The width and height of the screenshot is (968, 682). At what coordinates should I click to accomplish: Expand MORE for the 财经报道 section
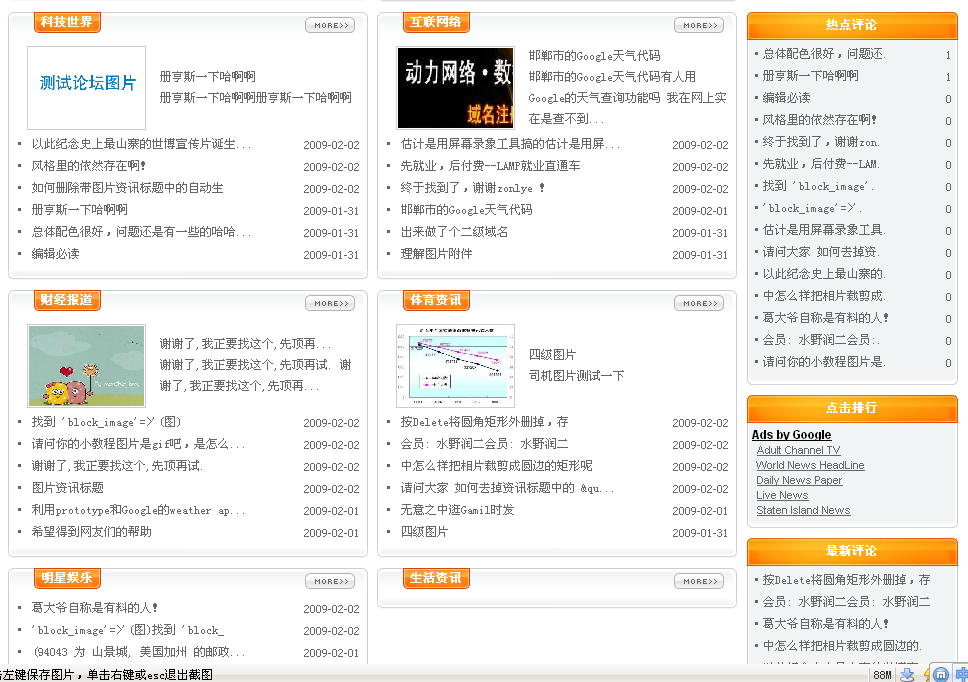click(x=329, y=303)
